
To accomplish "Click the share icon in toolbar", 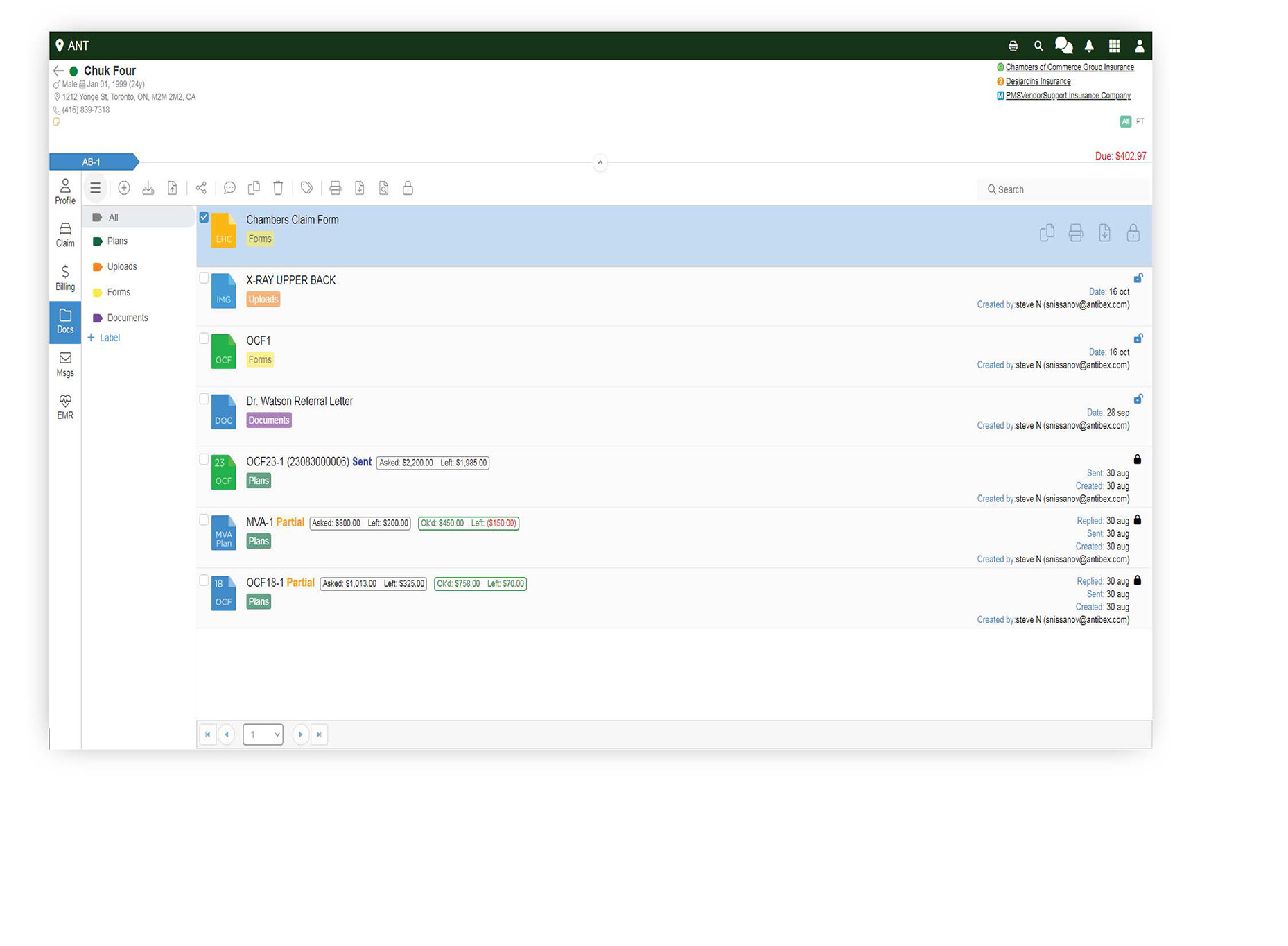I will [x=201, y=188].
